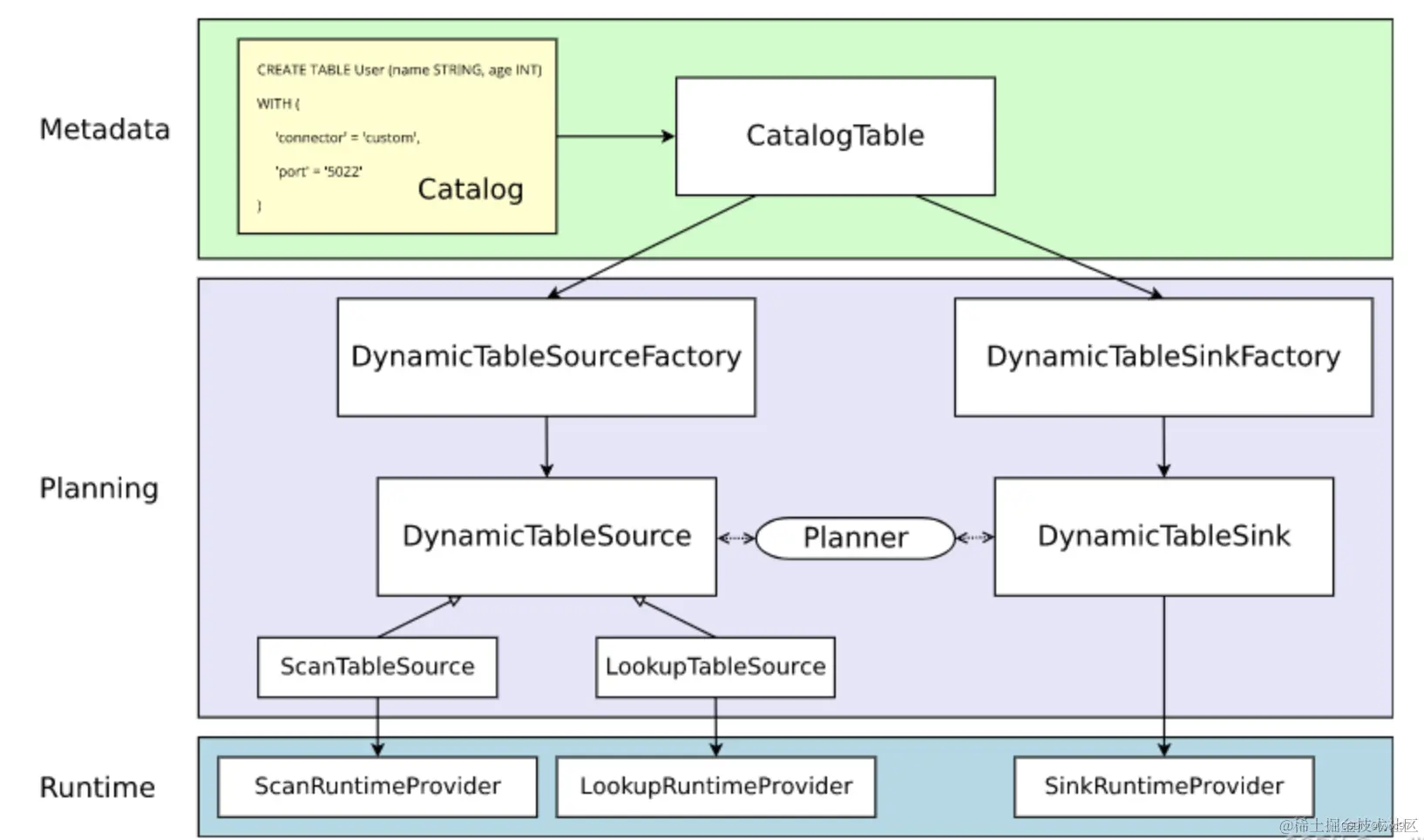Click the DynamicTableSinkFactory node
The width and height of the screenshot is (1424, 840).
(1163, 356)
